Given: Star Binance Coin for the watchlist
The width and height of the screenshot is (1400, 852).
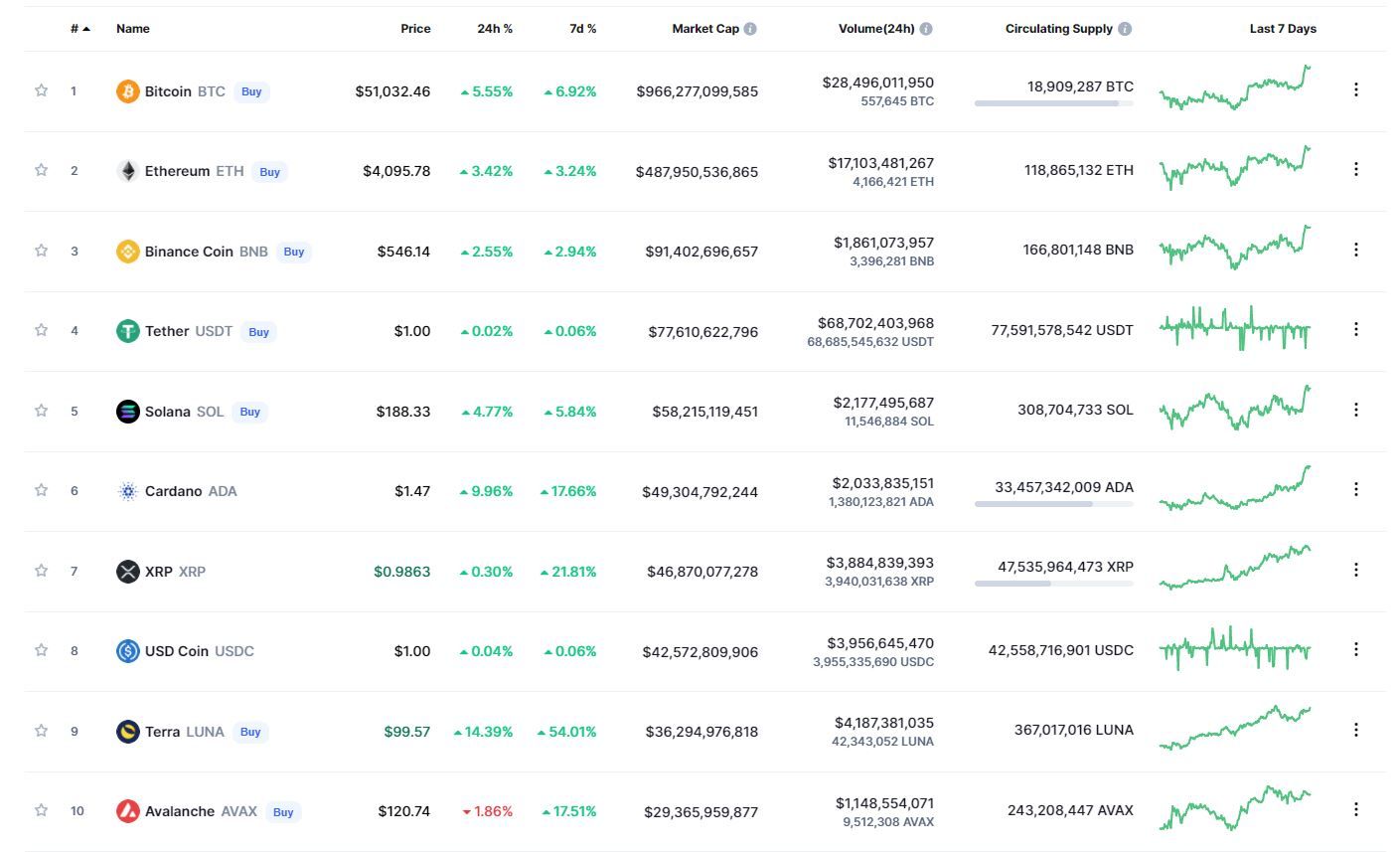Looking at the screenshot, I should (x=41, y=251).
